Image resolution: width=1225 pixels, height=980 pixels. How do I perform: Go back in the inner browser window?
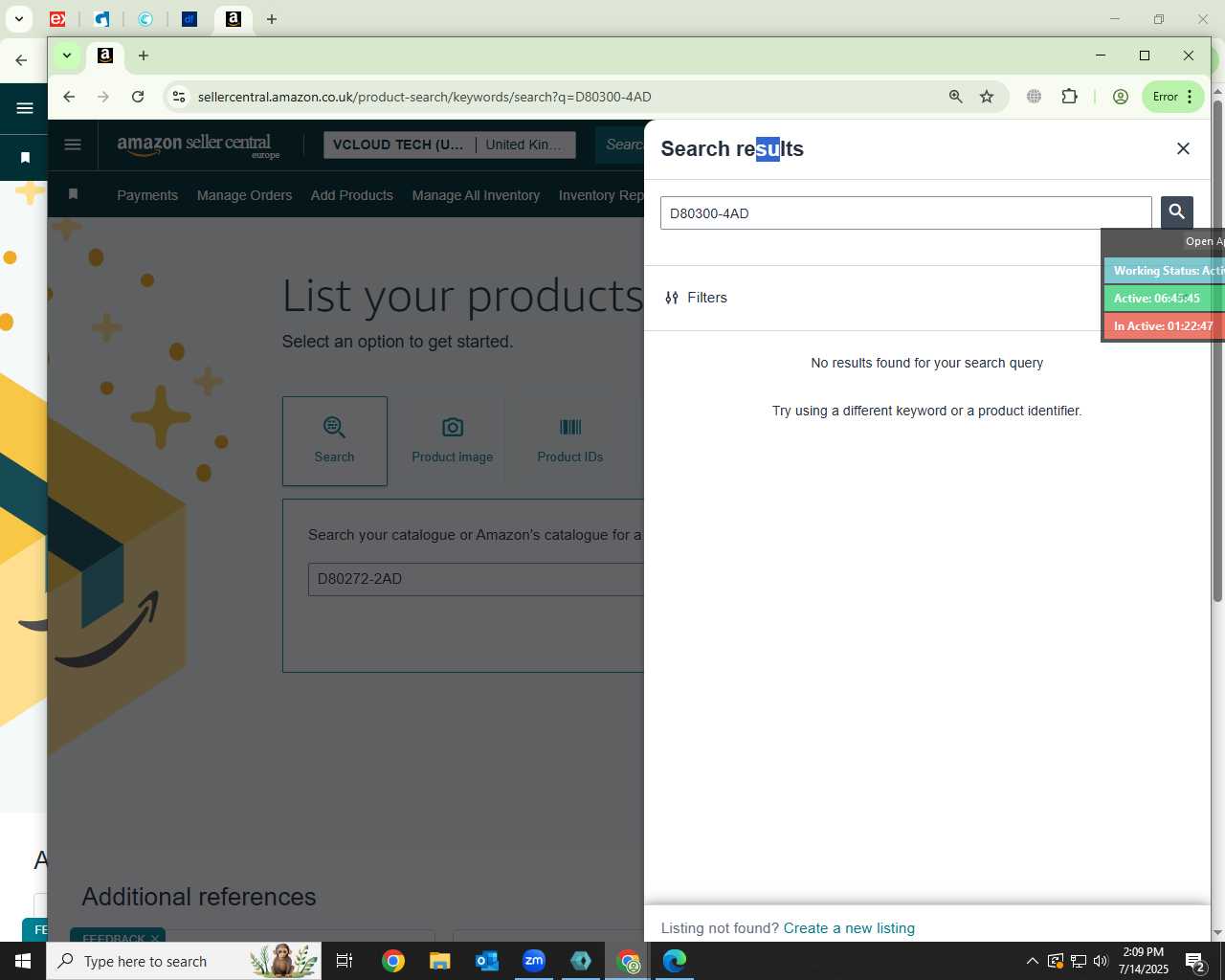pos(69,97)
